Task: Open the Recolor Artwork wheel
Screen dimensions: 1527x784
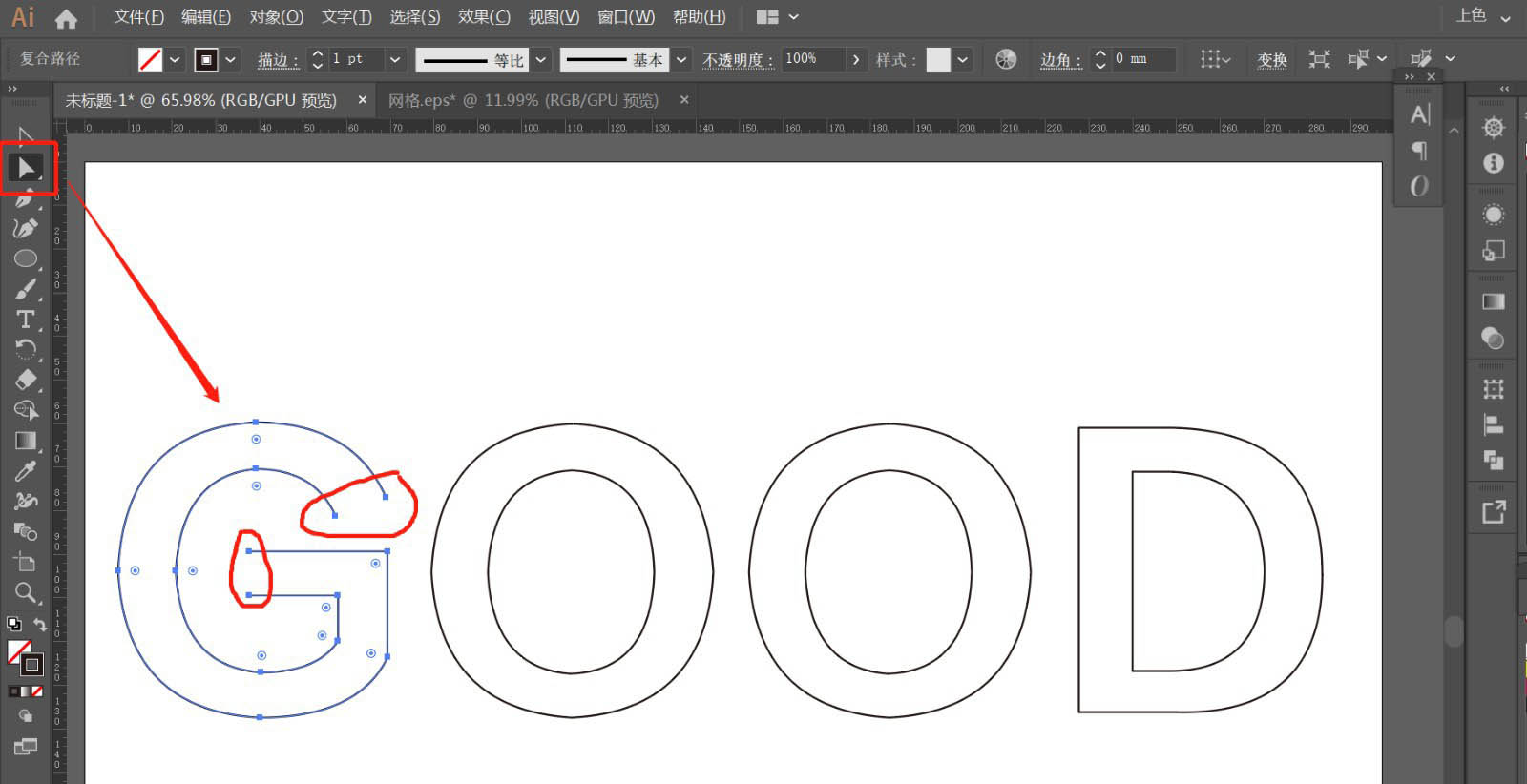Action: click(1006, 59)
